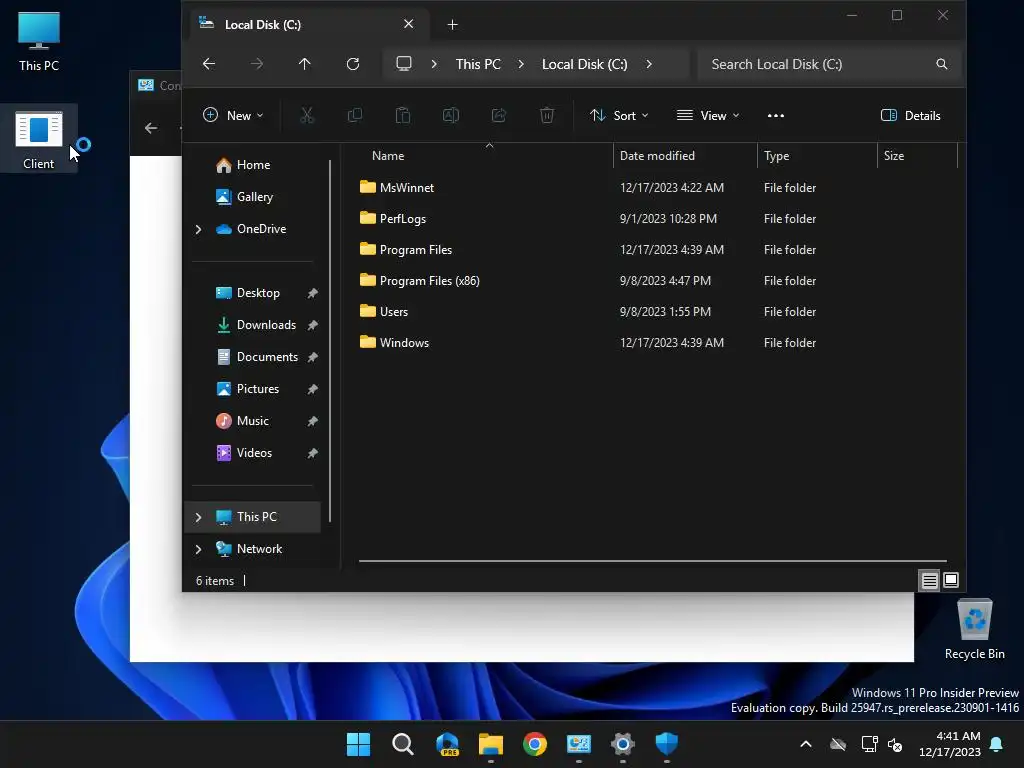Click This PC in the address breadcrumb

click(478, 64)
